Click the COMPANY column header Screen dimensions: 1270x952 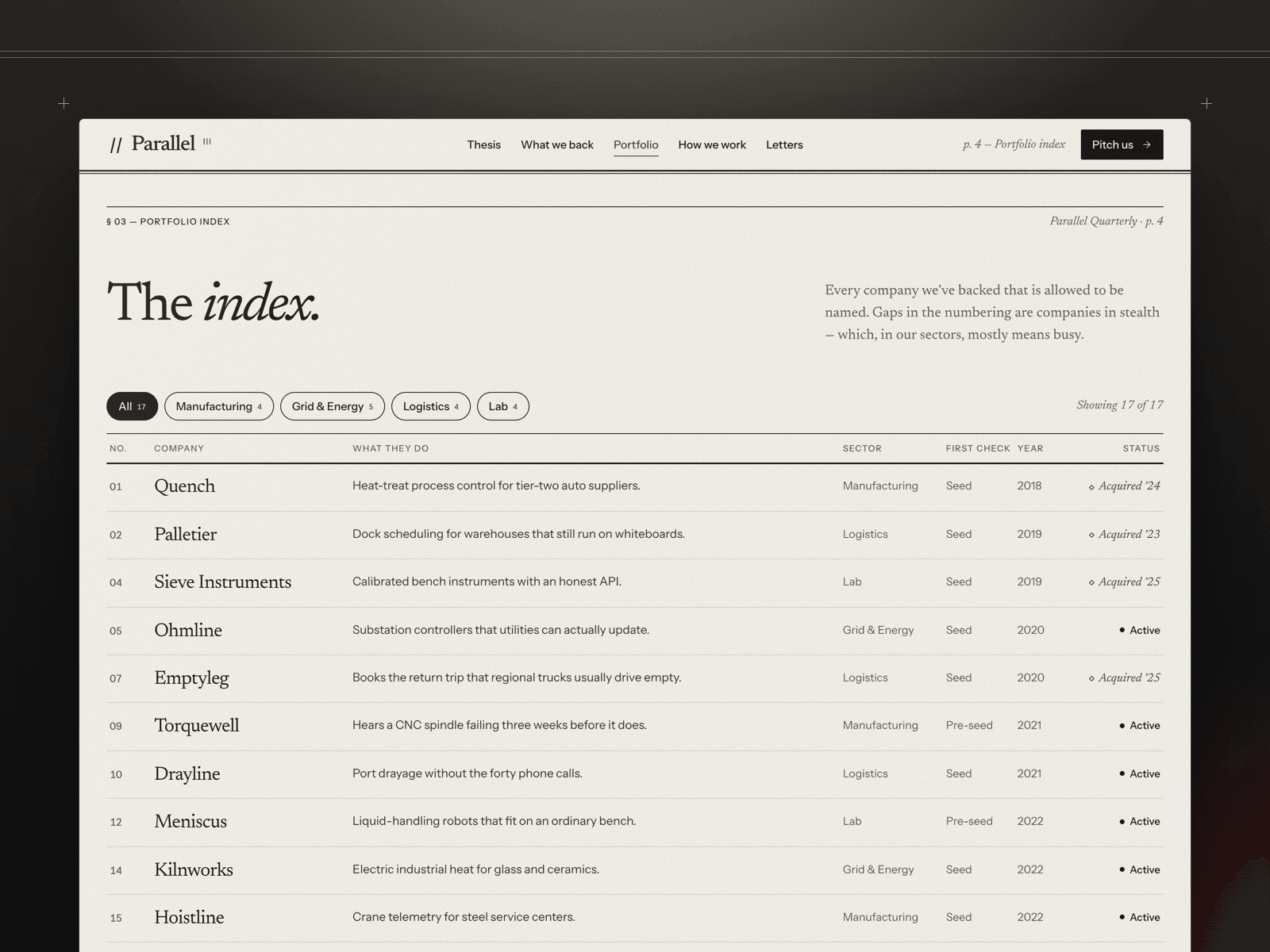point(179,448)
